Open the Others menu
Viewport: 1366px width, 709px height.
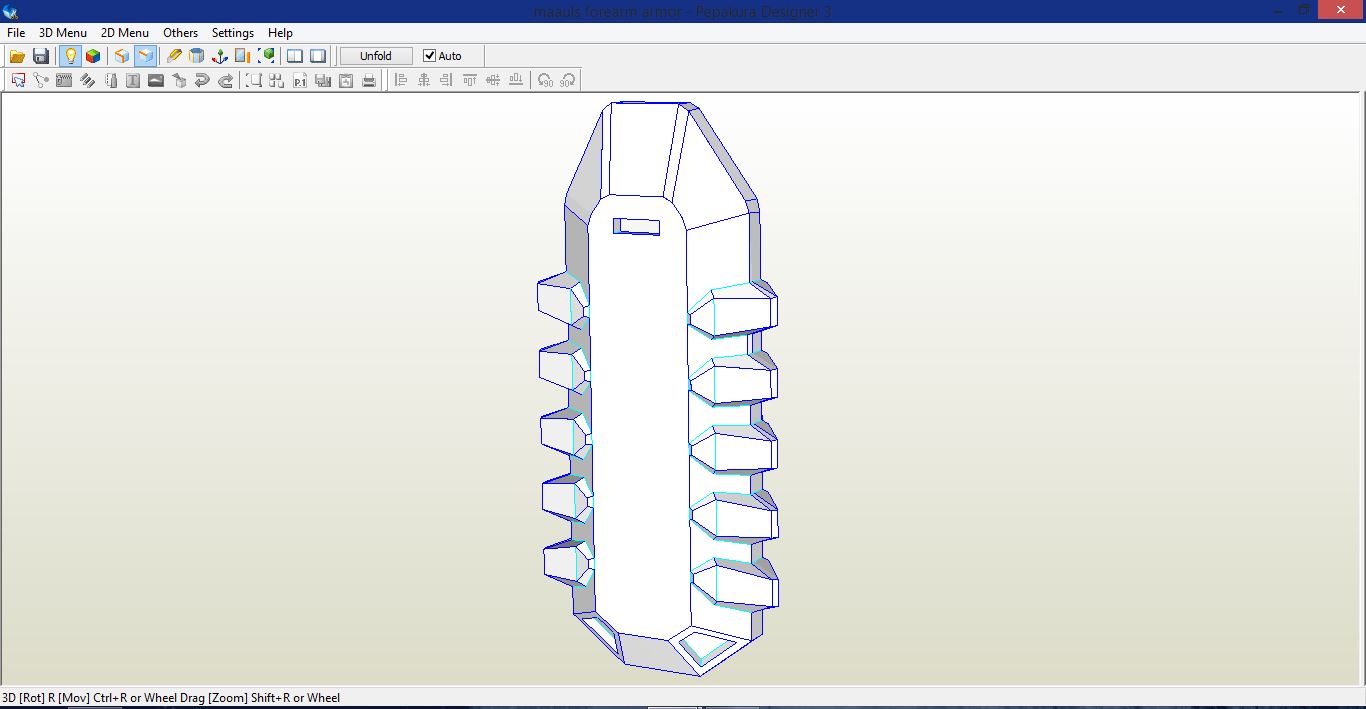181,33
